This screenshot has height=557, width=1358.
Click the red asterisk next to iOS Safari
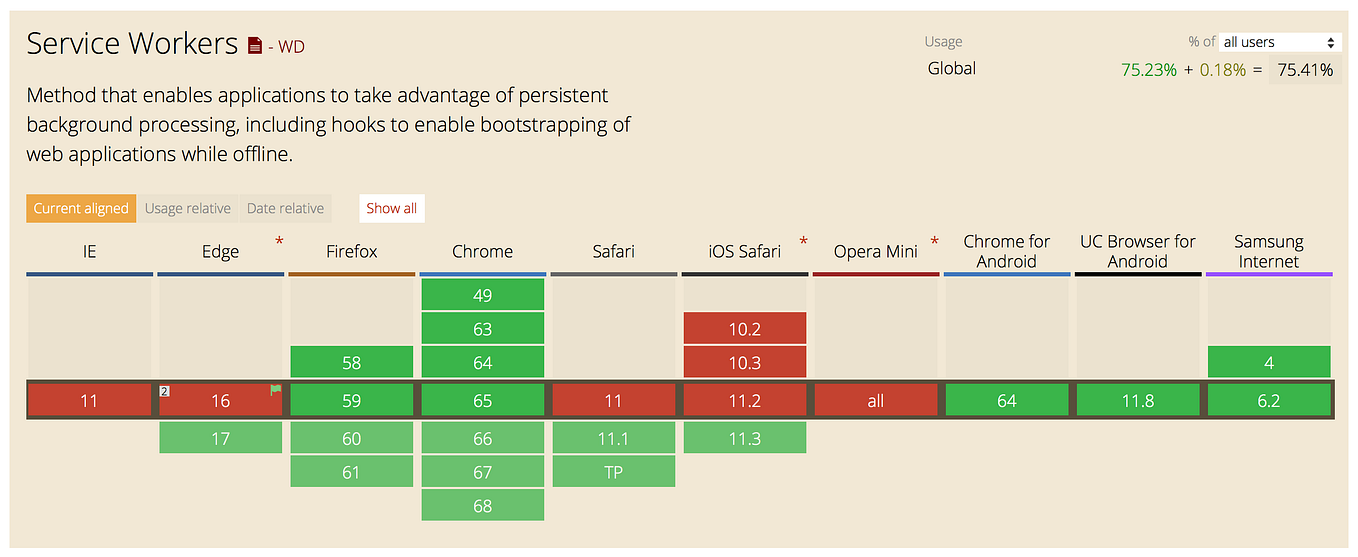pyautogui.click(x=803, y=243)
